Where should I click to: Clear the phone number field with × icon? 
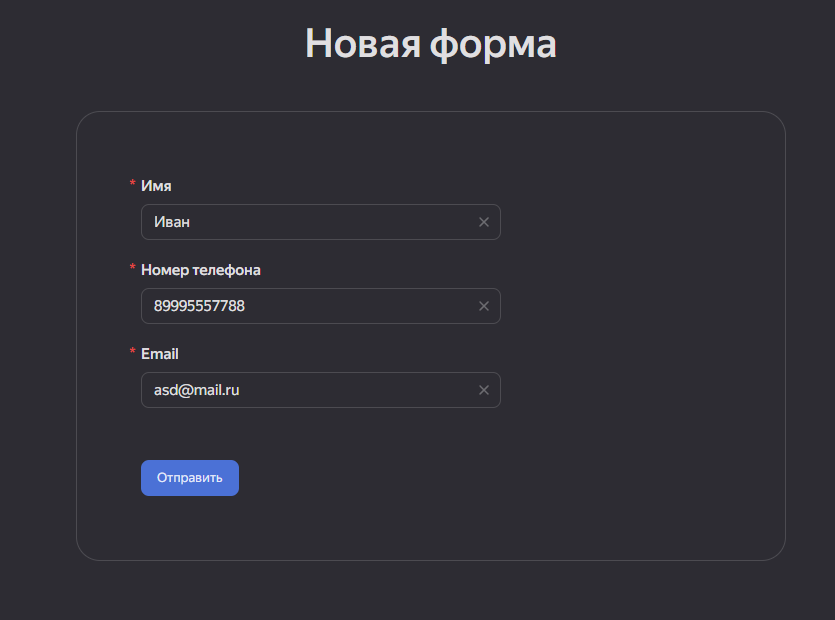484,305
